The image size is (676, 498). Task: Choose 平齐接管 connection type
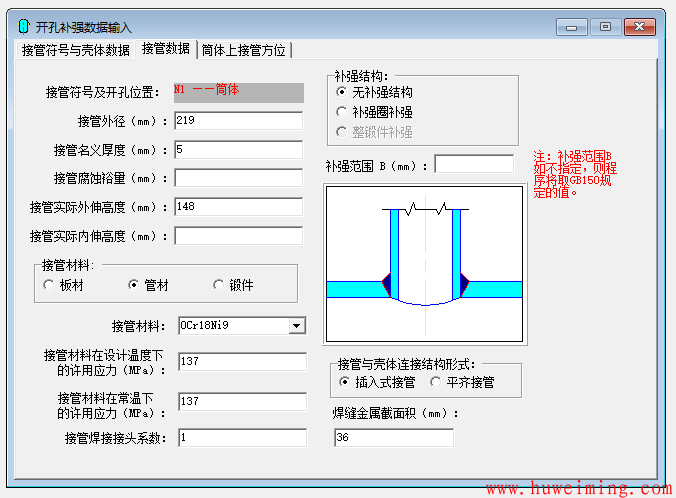coord(436,382)
